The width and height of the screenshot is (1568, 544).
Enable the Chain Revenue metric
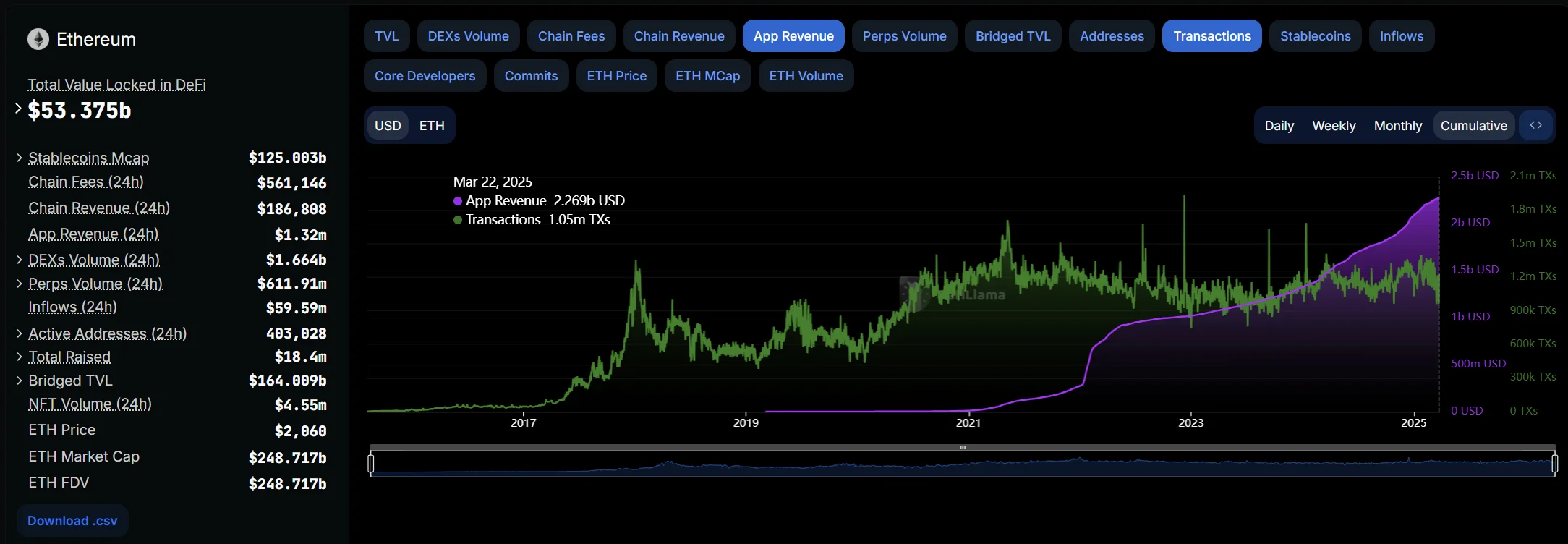(x=679, y=36)
